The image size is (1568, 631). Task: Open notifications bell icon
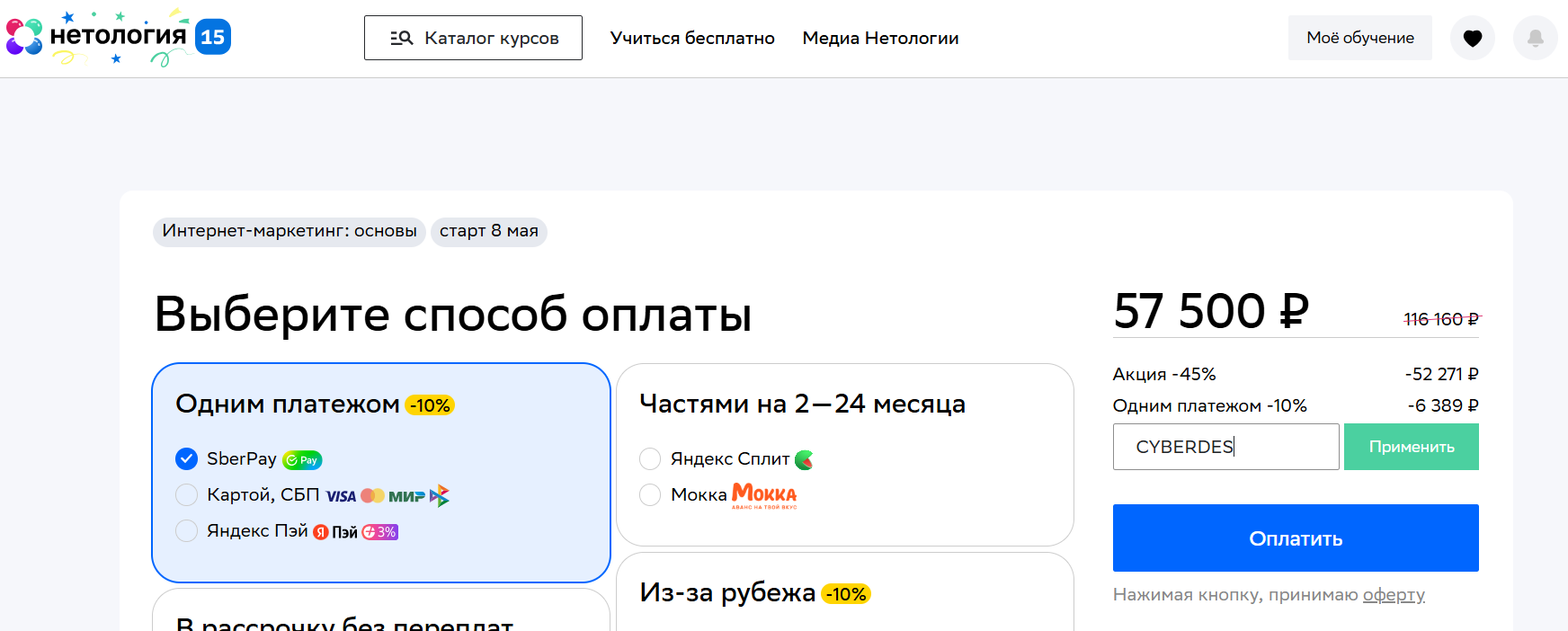click(x=1536, y=38)
